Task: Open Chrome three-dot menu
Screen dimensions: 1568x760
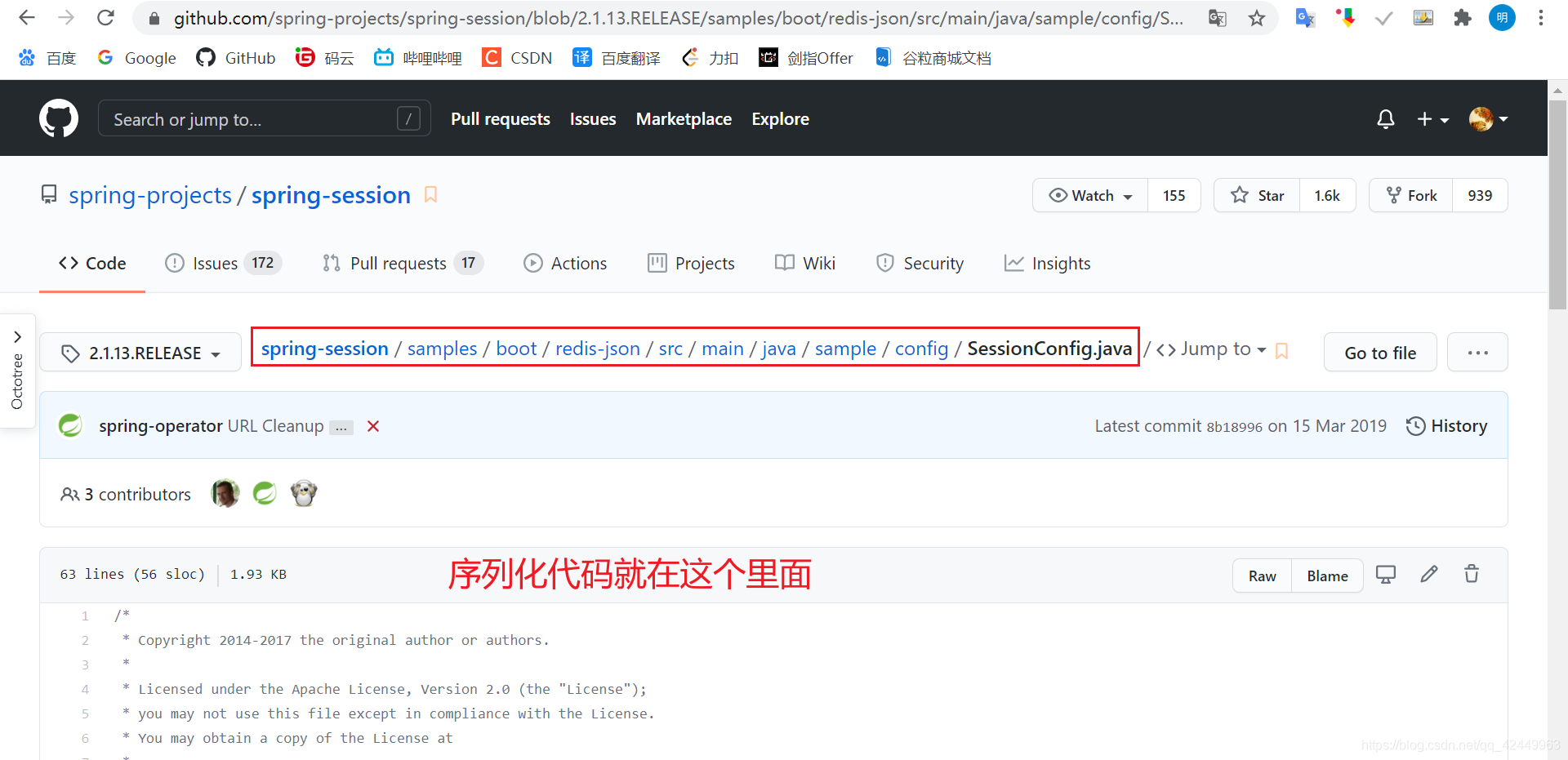Action: pyautogui.click(x=1540, y=18)
